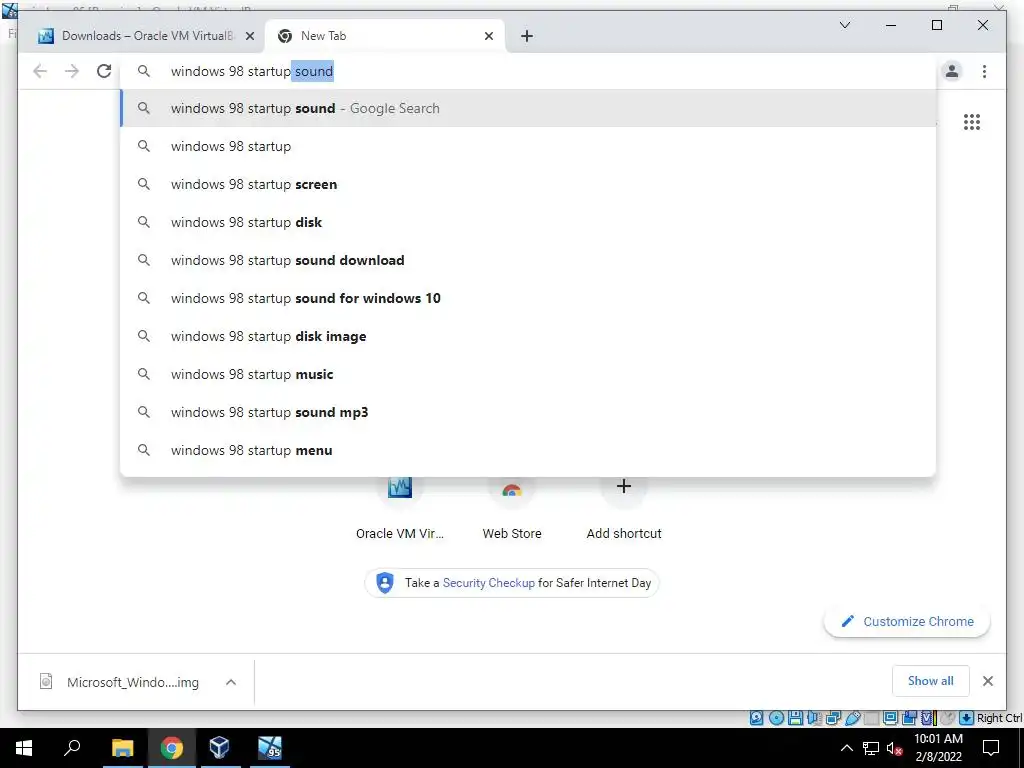Open the Chrome tab search chevron
Image resolution: width=1024 pixels, height=768 pixels.
[x=844, y=25]
